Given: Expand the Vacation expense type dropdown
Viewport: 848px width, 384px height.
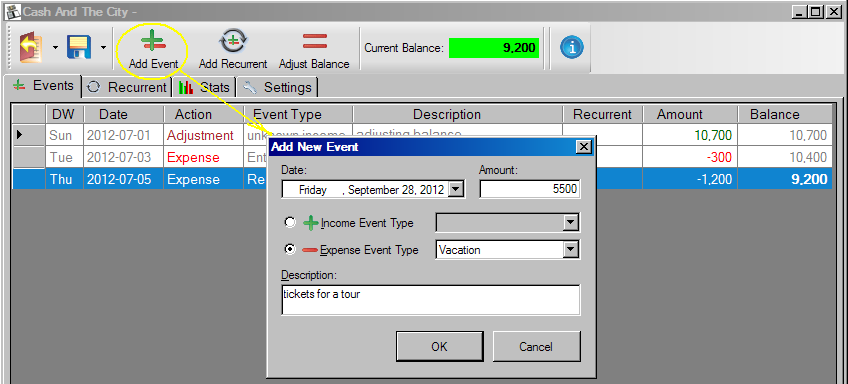Looking at the screenshot, I should [570, 249].
